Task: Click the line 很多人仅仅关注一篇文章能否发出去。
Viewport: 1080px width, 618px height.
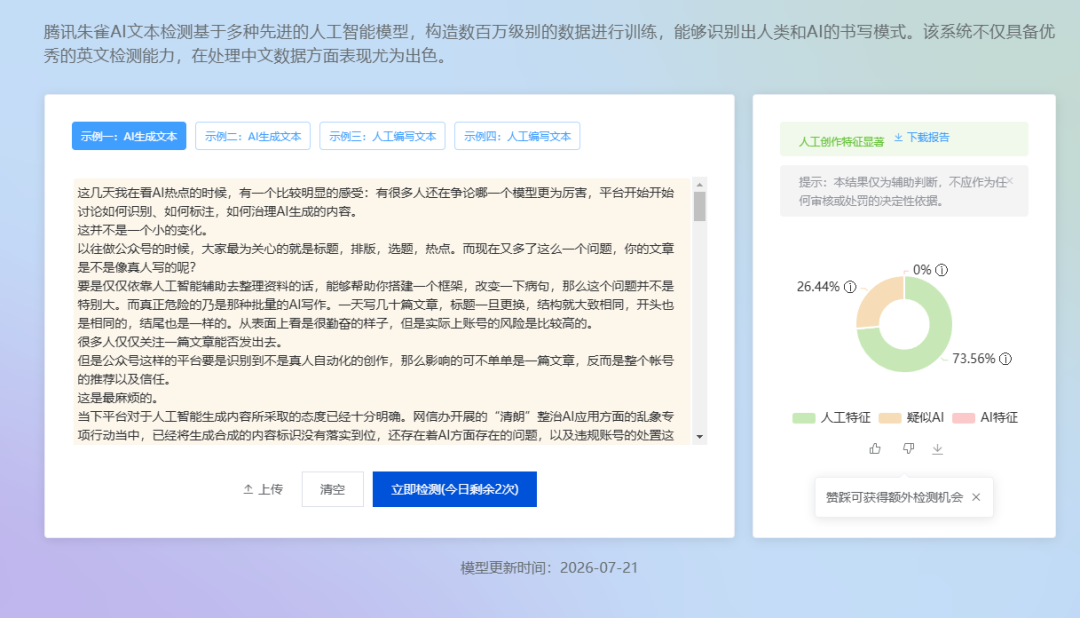Action: [x=180, y=342]
